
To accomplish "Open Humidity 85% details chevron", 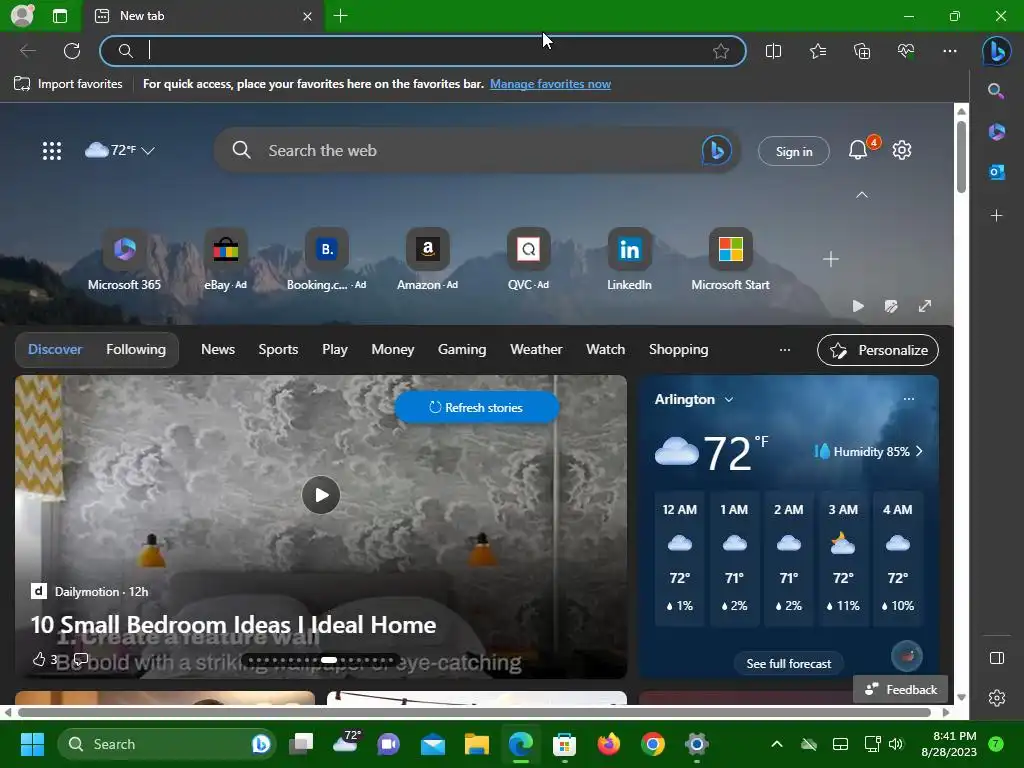I will pos(920,451).
